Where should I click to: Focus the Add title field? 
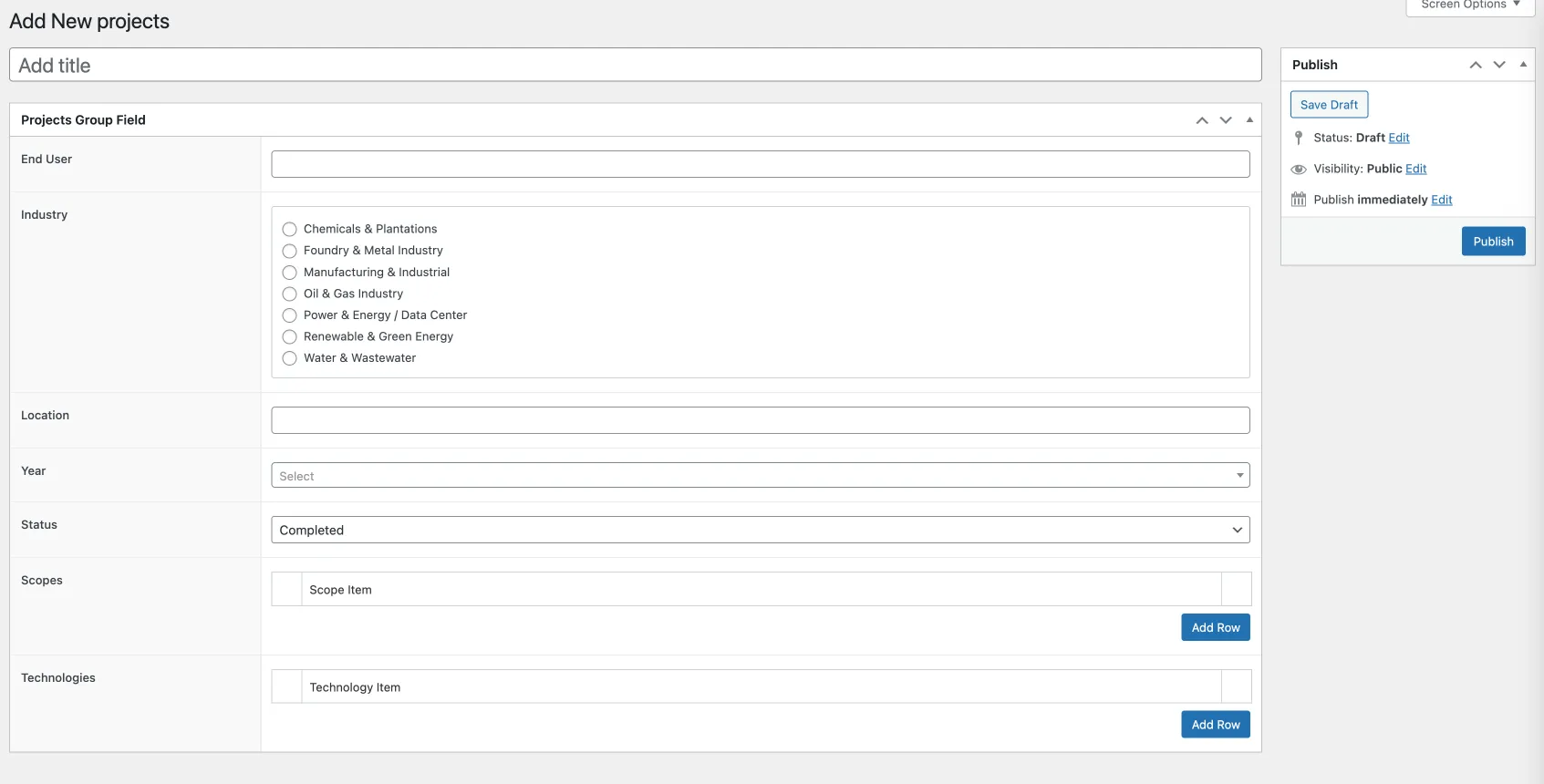636,65
